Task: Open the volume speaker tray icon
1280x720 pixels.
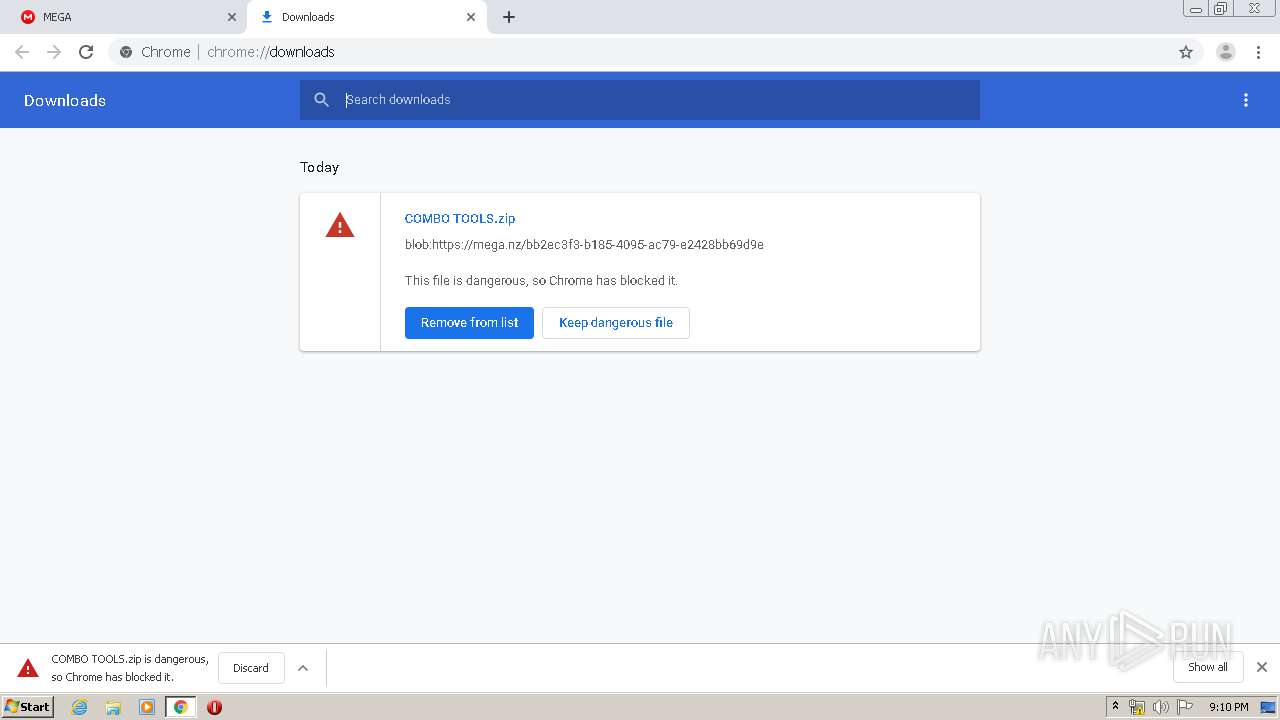Action: coord(1160,707)
